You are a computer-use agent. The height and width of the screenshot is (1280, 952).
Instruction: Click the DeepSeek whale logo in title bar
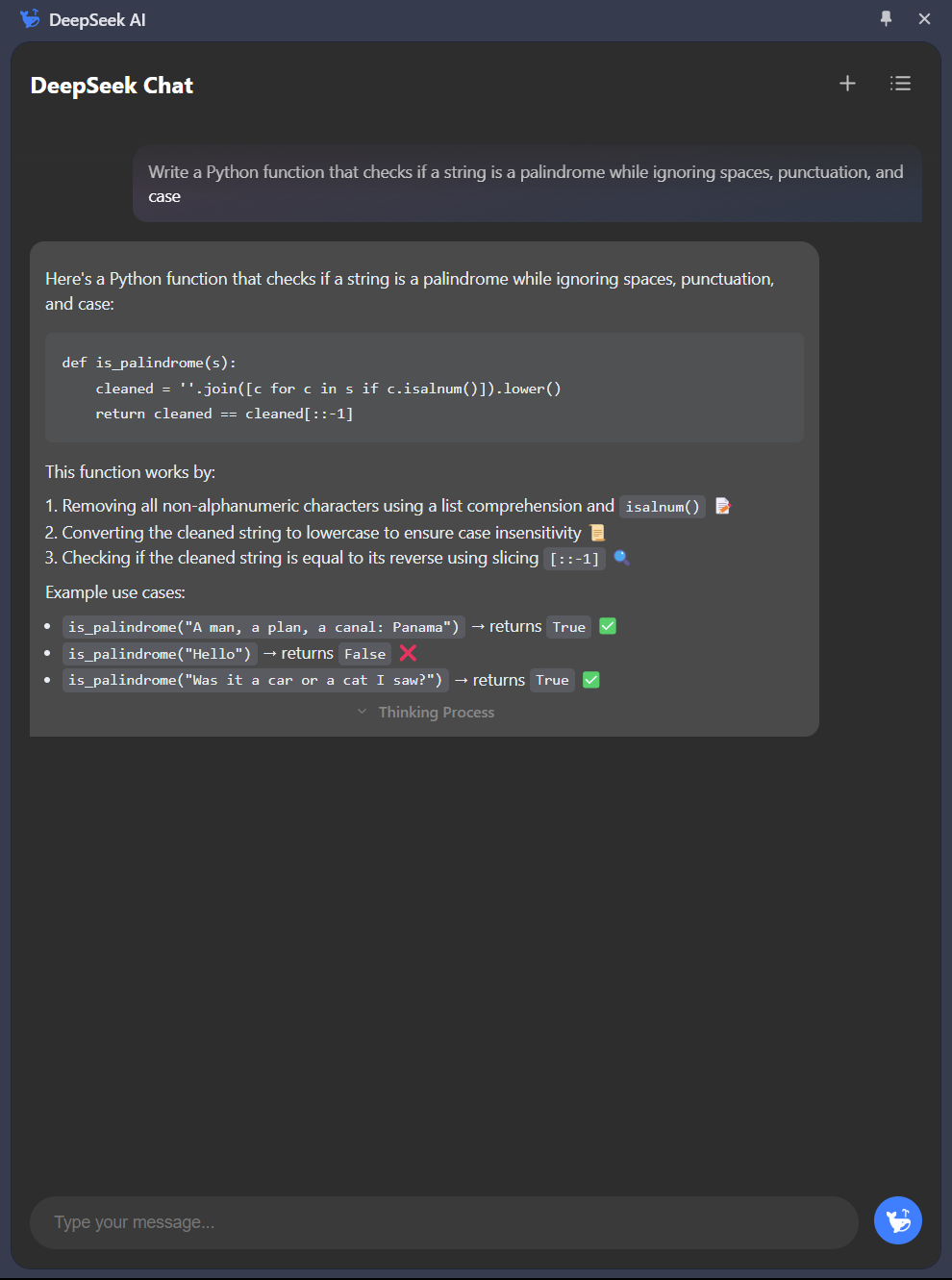30,19
